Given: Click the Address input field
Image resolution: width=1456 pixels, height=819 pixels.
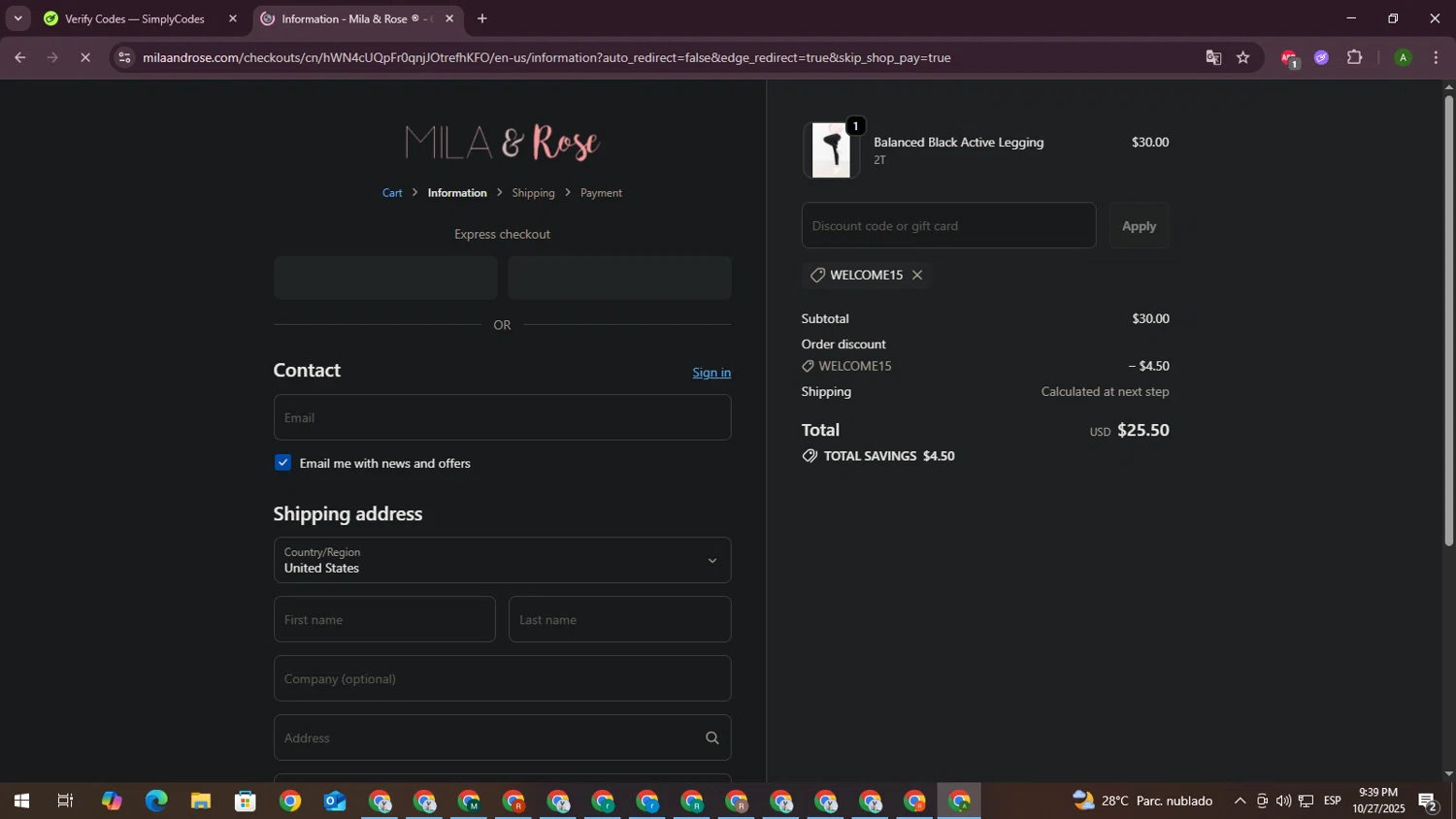Looking at the screenshot, I should coord(502,737).
